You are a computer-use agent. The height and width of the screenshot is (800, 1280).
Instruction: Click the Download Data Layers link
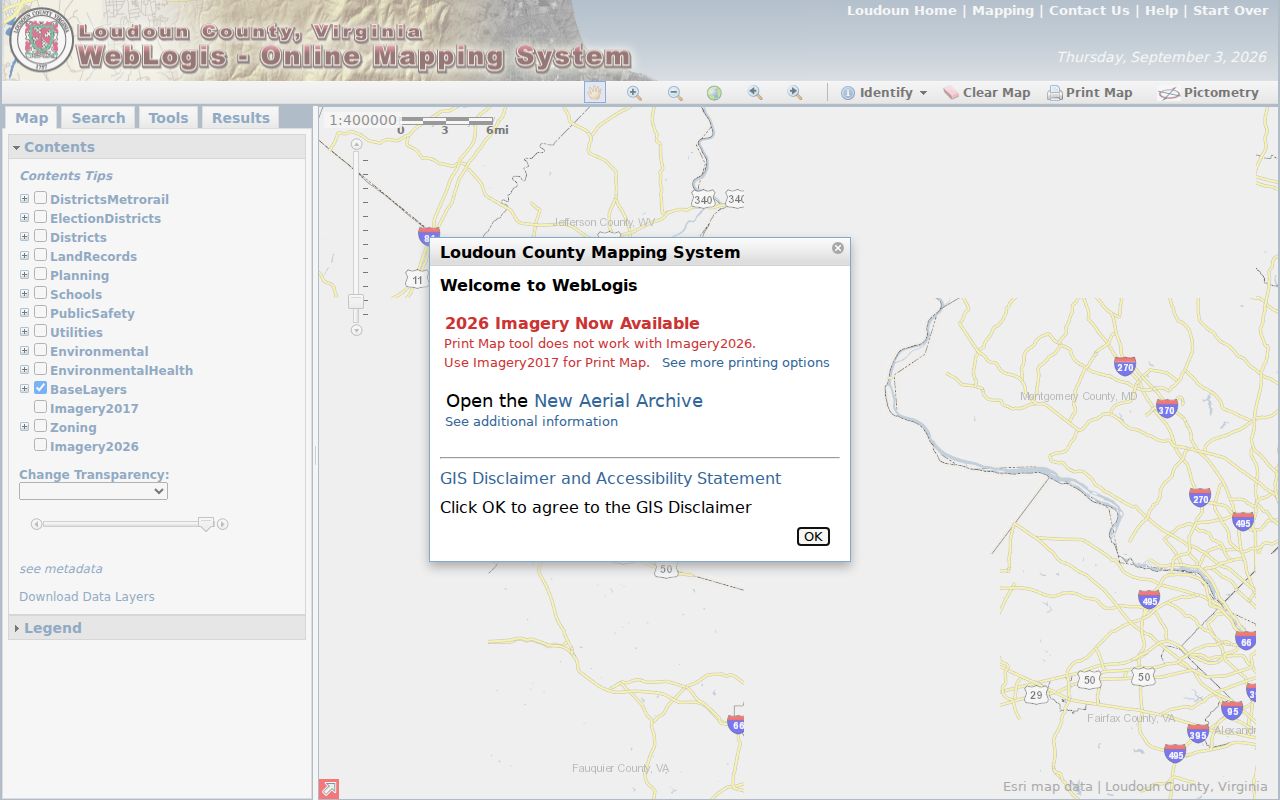pos(87,597)
